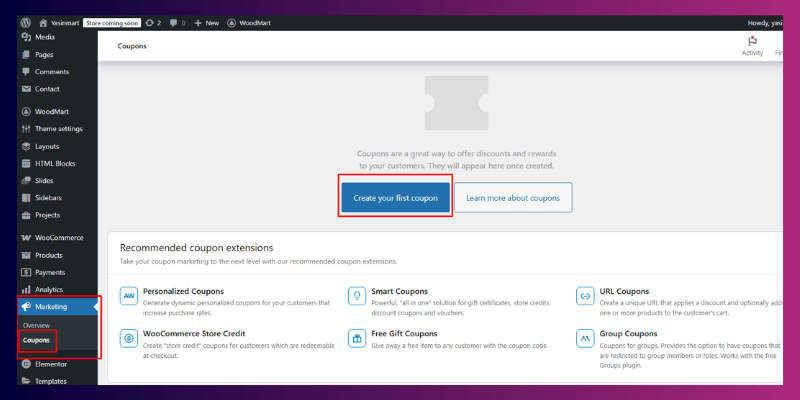Click the Free Gift Coupons gift icon

tap(357, 338)
